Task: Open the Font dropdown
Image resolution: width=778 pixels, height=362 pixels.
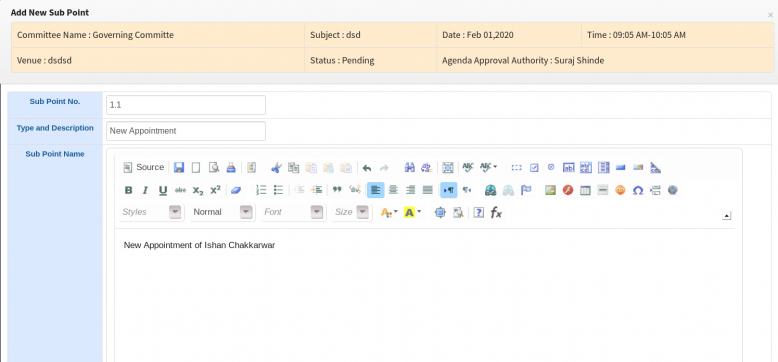Action: point(293,212)
